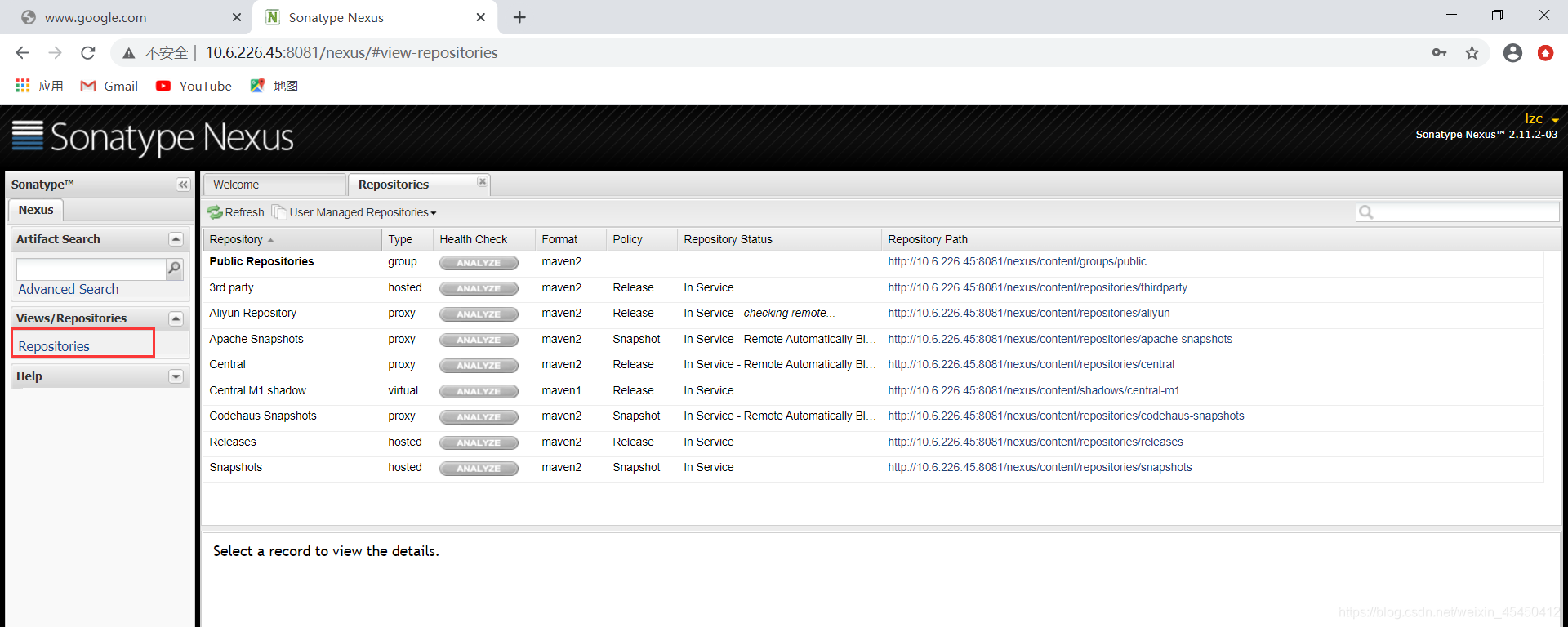Sort by Repository Path column
1568x627 pixels.
point(1212,239)
